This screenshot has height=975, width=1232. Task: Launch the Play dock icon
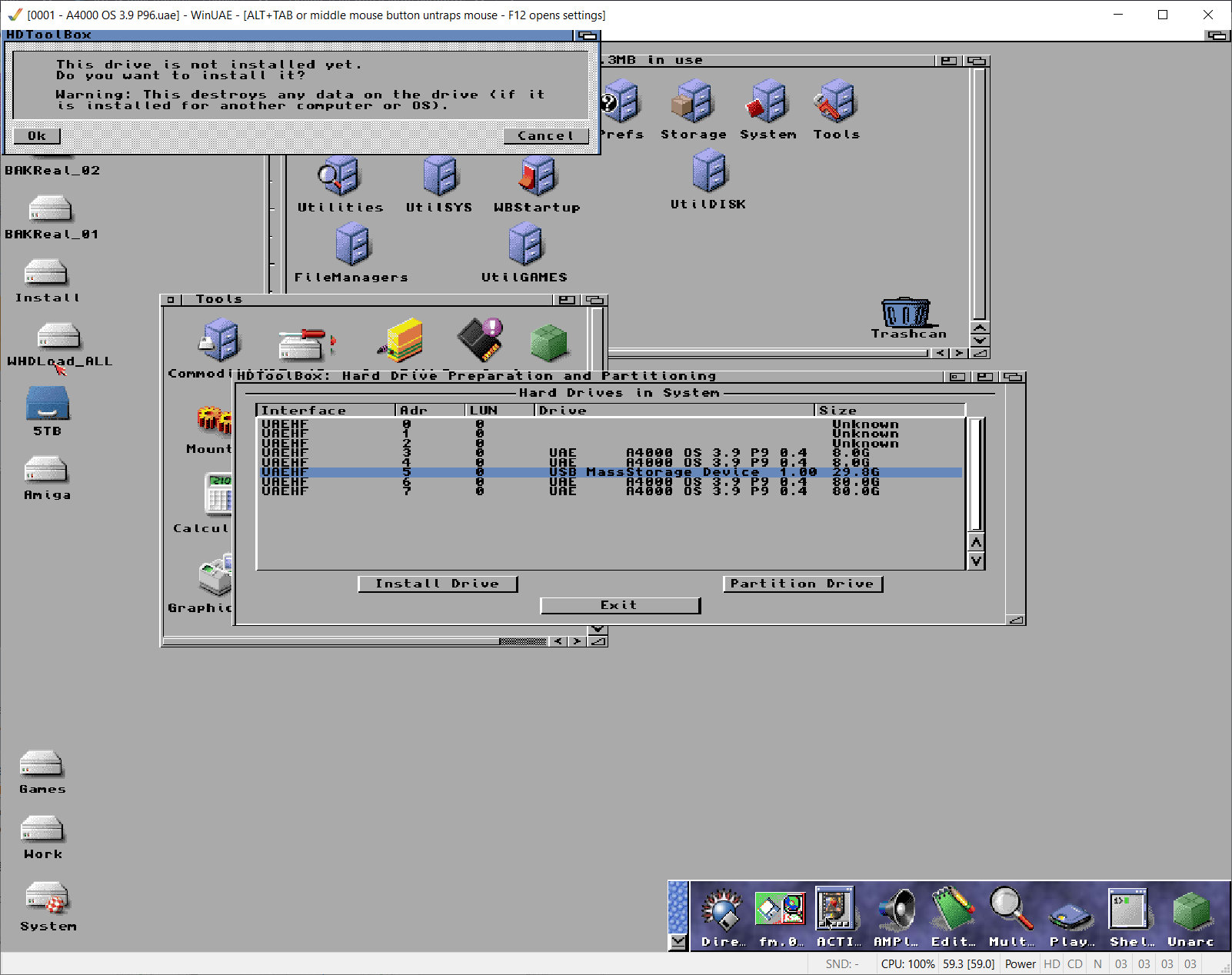(x=1072, y=917)
